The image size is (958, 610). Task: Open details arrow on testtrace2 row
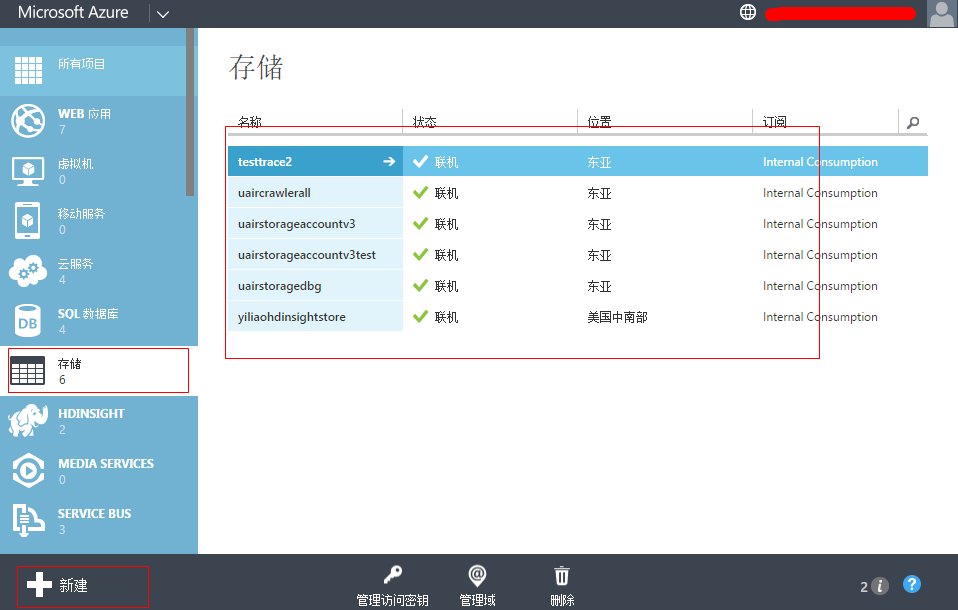[384, 160]
